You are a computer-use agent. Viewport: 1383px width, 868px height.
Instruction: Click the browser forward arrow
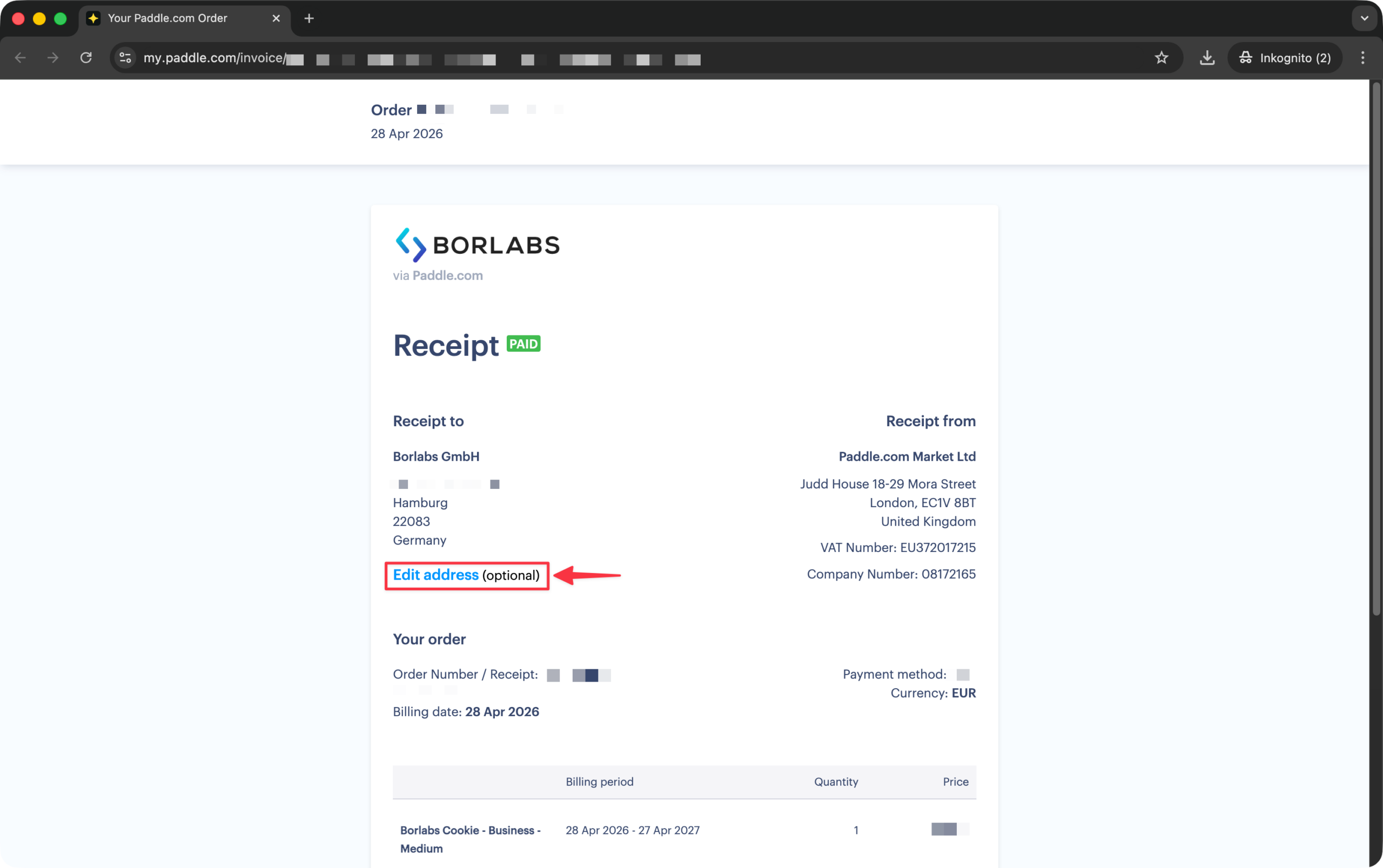coord(53,58)
